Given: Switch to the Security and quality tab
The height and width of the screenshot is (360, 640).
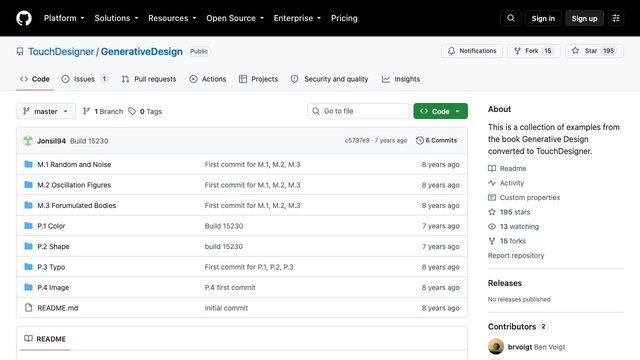Looking at the screenshot, I should pos(329,79).
